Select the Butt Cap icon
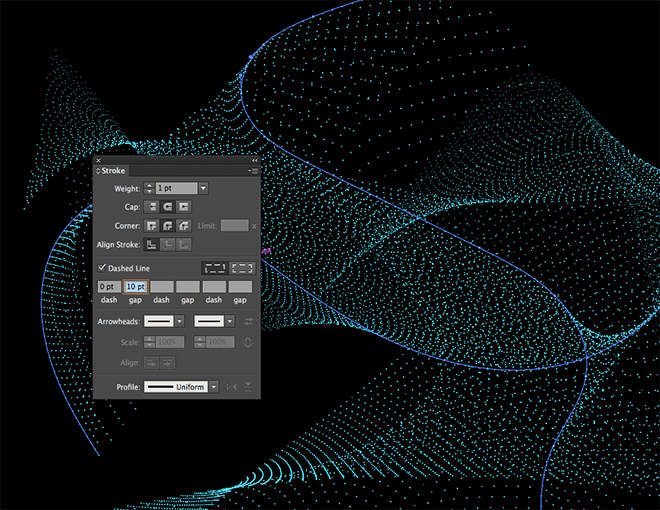 pyautogui.click(x=152, y=206)
